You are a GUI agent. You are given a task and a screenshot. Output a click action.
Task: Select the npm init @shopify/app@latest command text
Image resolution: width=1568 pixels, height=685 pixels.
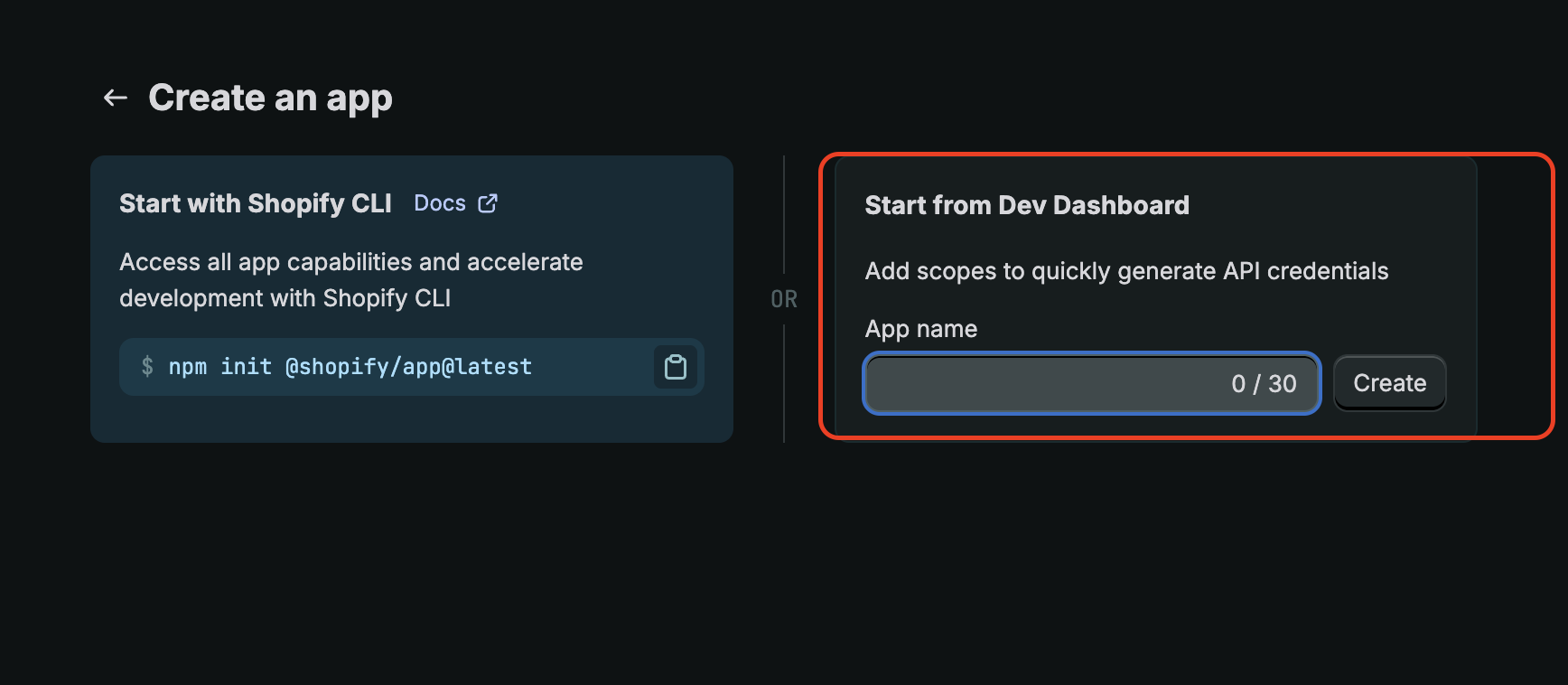click(x=350, y=367)
